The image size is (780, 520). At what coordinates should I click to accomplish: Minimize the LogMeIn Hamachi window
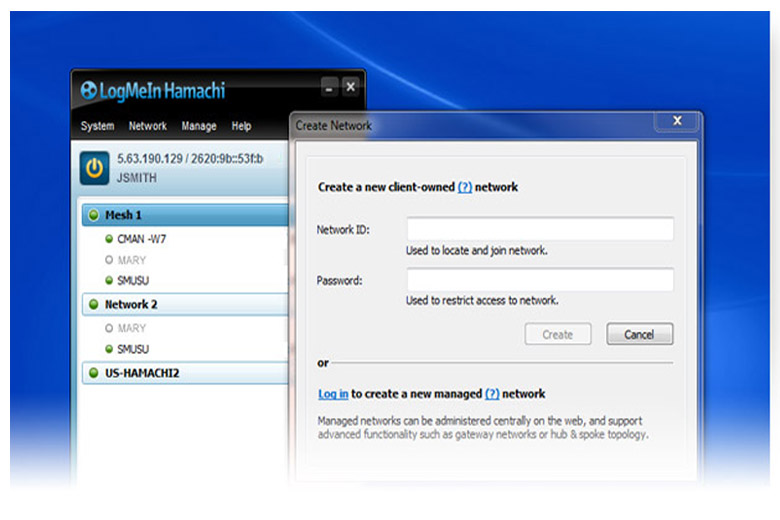pyautogui.click(x=329, y=87)
